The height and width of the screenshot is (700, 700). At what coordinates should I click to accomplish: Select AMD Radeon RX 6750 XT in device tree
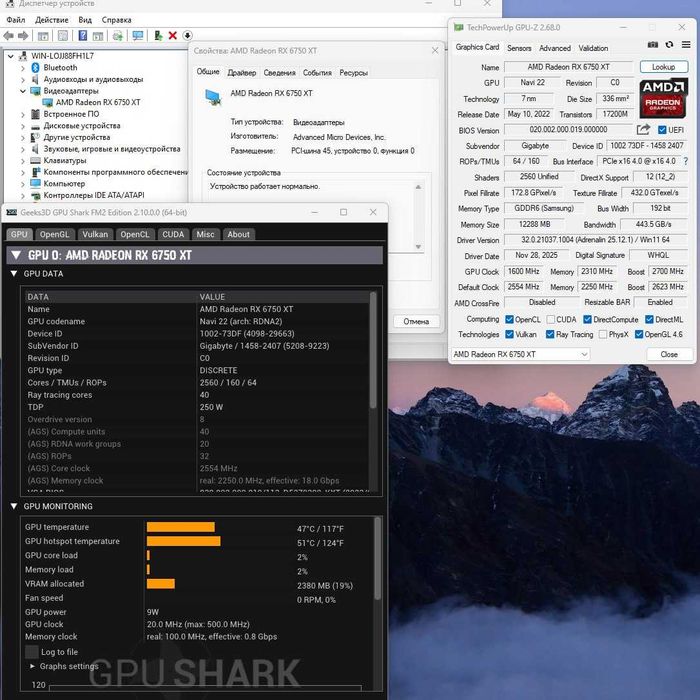(98, 103)
